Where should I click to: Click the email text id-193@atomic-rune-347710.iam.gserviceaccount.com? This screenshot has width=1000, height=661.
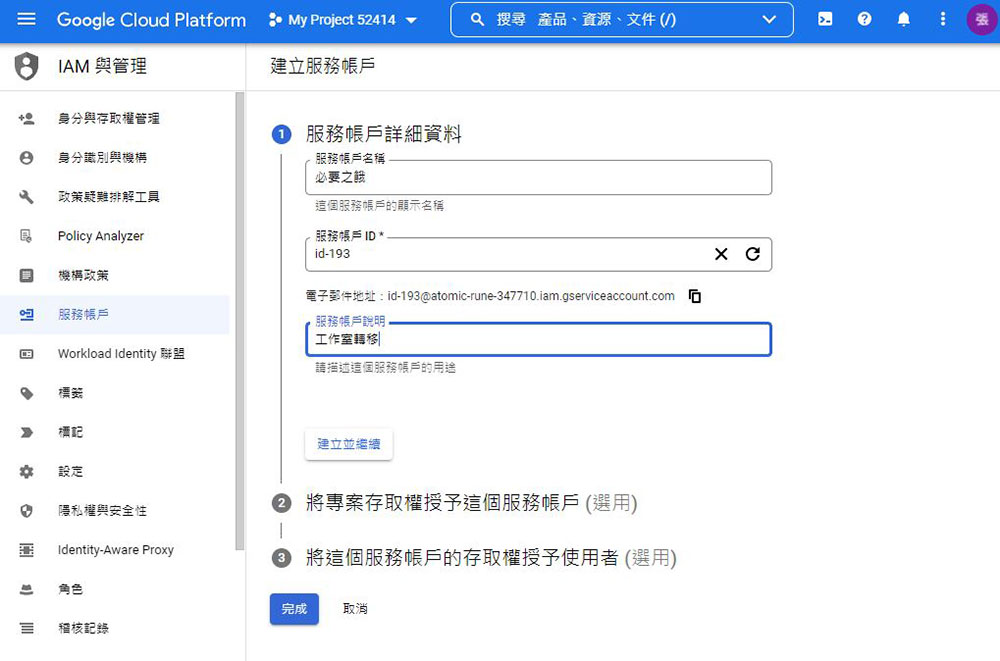coord(531,296)
